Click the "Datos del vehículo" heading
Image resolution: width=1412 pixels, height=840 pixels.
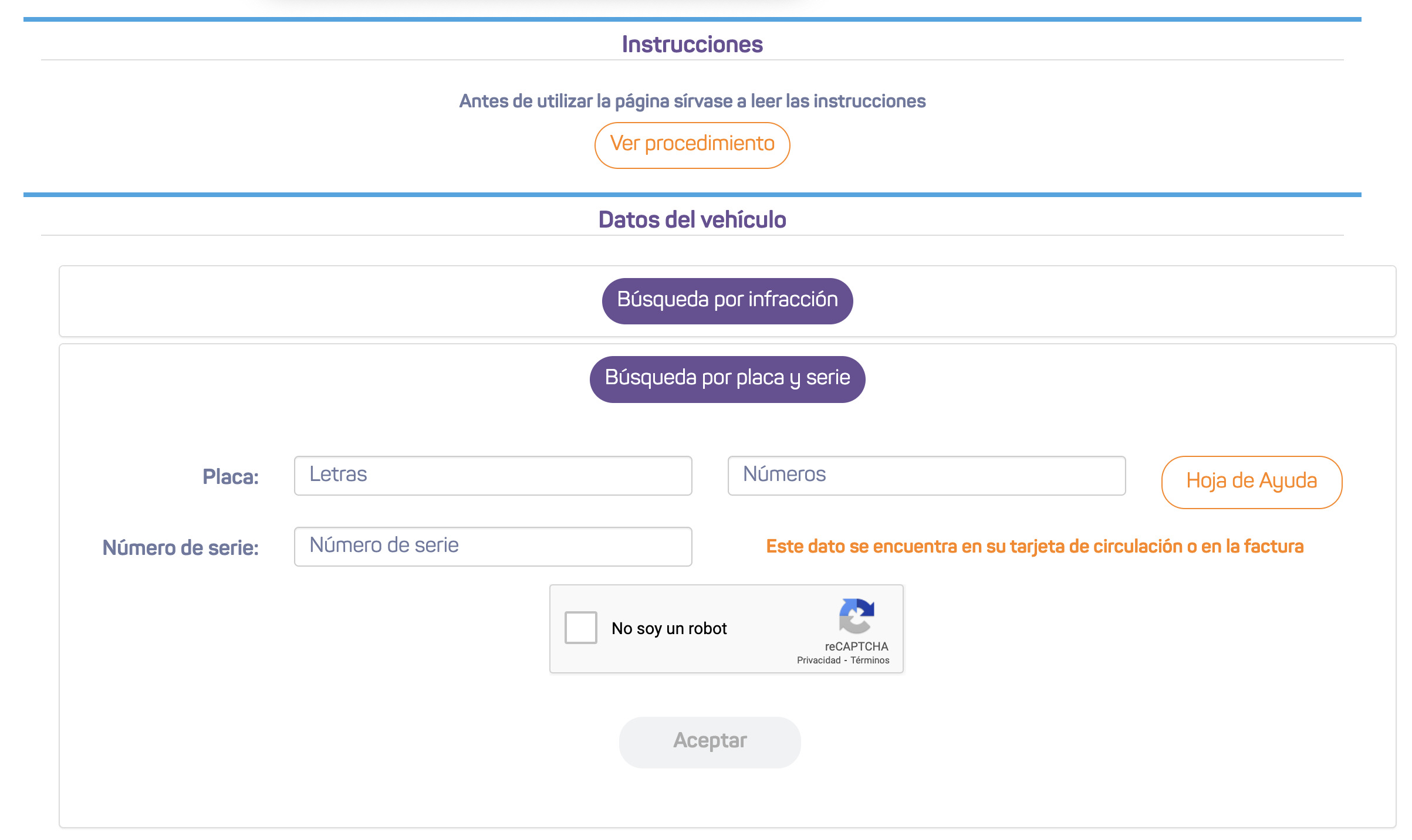tap(692, 220)
